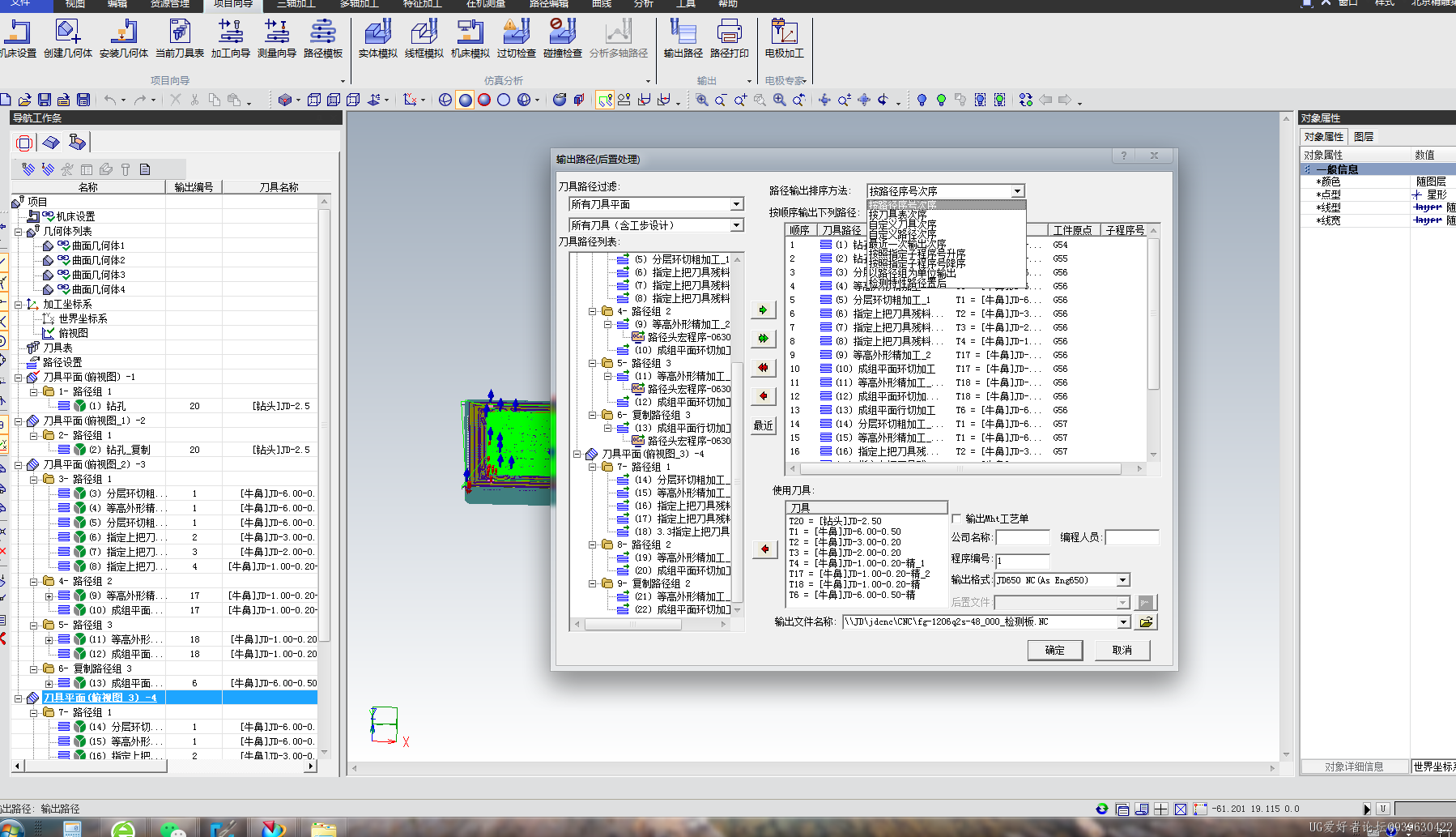Click the Windows Start button
This screenshot has height=837, width=1456.
coord(11,829)
